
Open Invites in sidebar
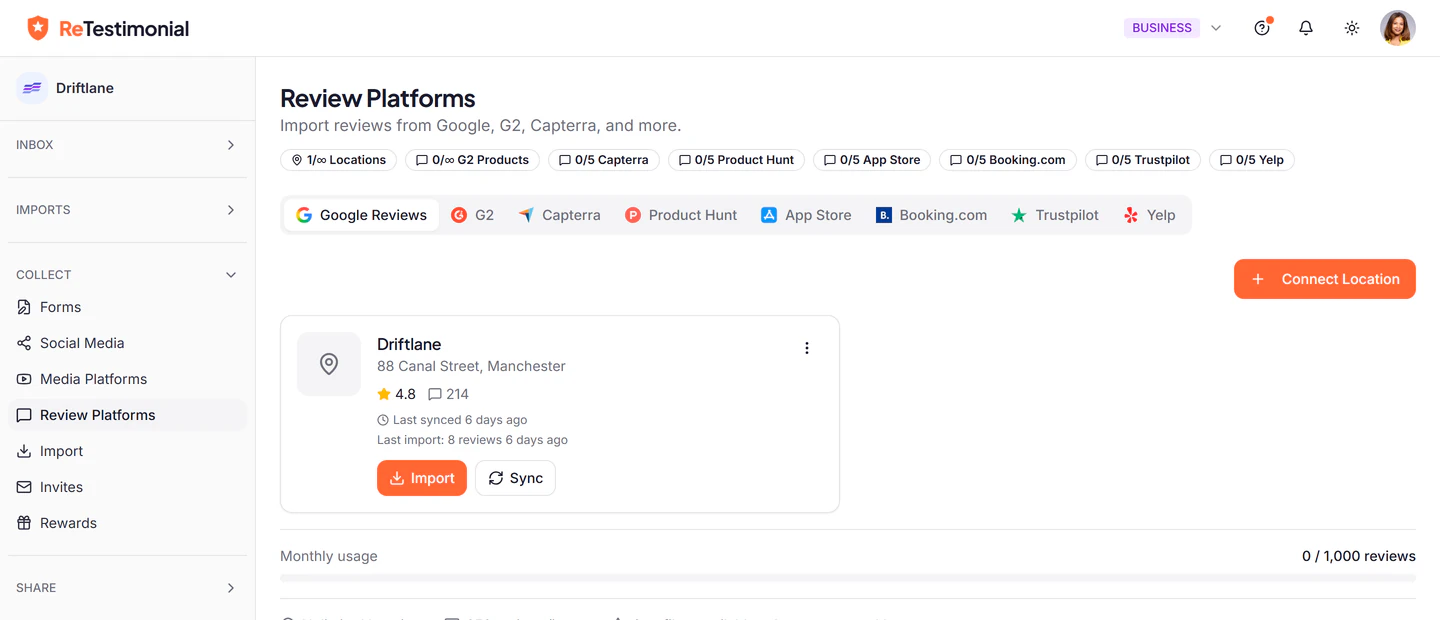(127, 487)
